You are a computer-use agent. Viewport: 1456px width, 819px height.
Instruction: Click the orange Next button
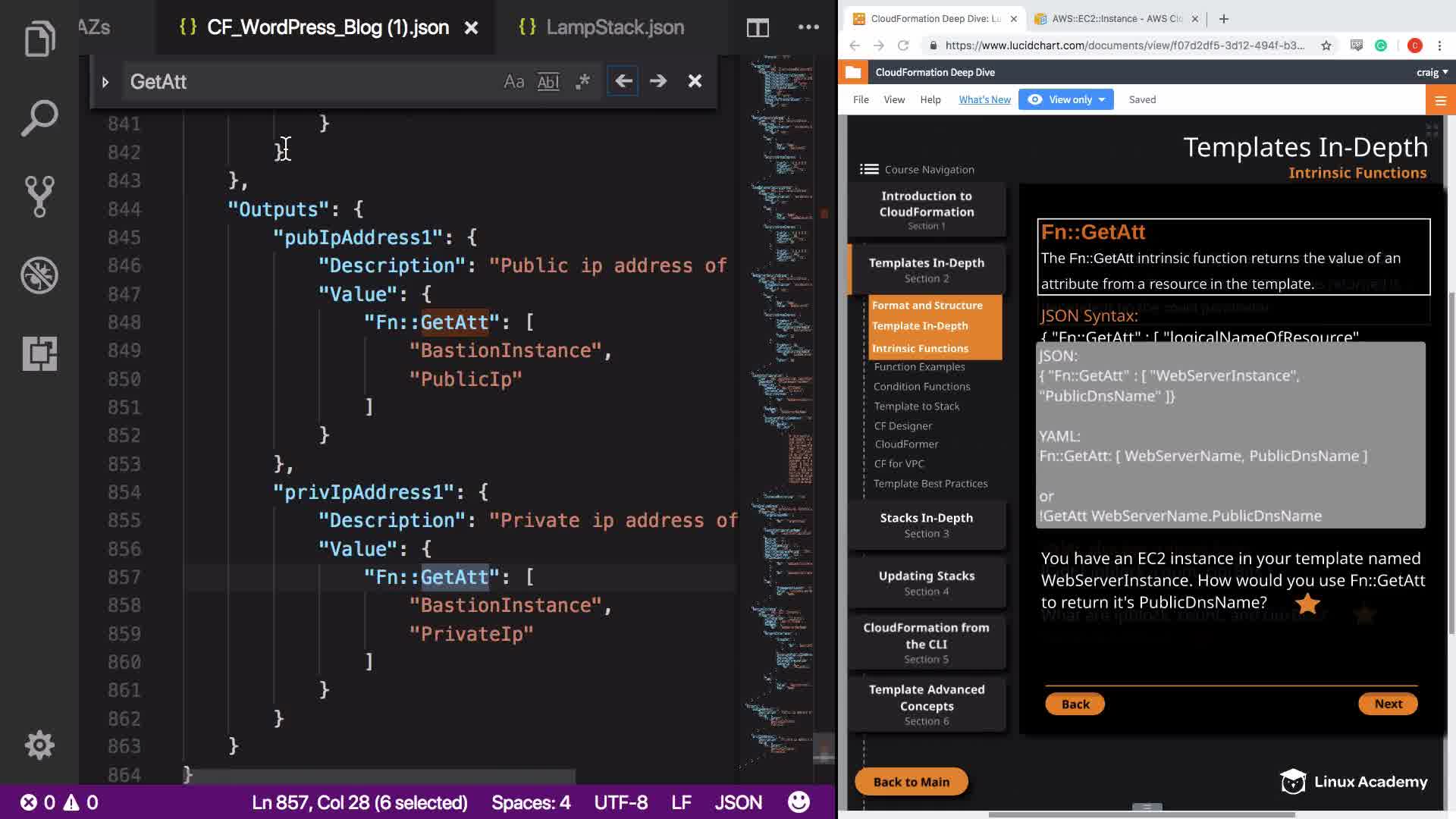coord(1387,704)
